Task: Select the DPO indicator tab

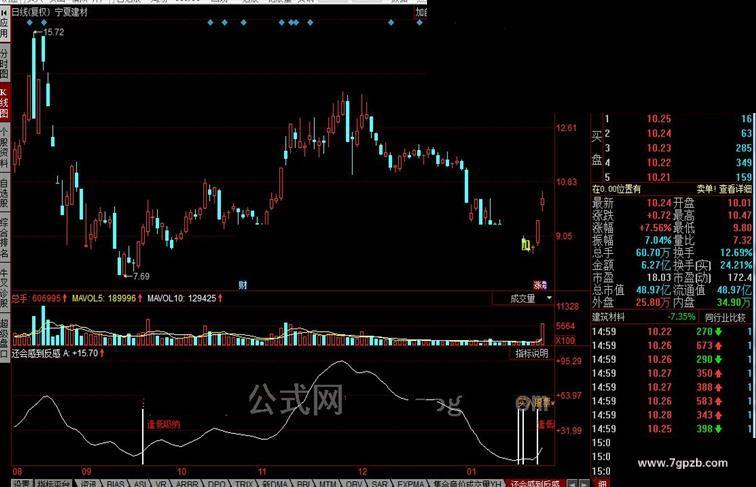Action: click(x=216, y=483)
